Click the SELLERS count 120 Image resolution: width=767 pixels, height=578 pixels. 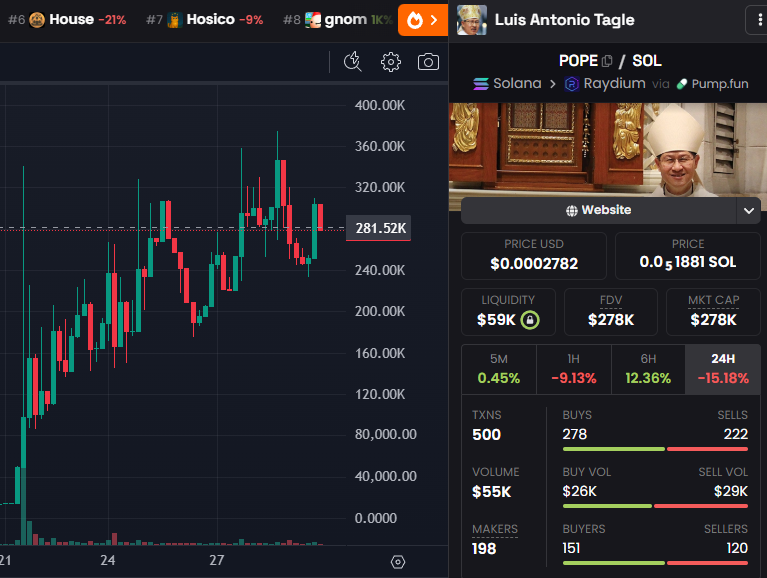737,548
